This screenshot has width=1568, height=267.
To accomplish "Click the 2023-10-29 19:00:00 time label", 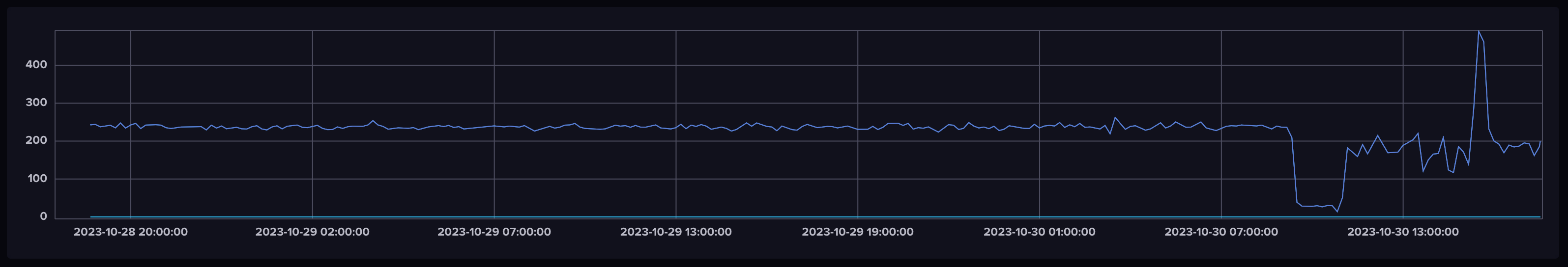I will coord(857,232).
